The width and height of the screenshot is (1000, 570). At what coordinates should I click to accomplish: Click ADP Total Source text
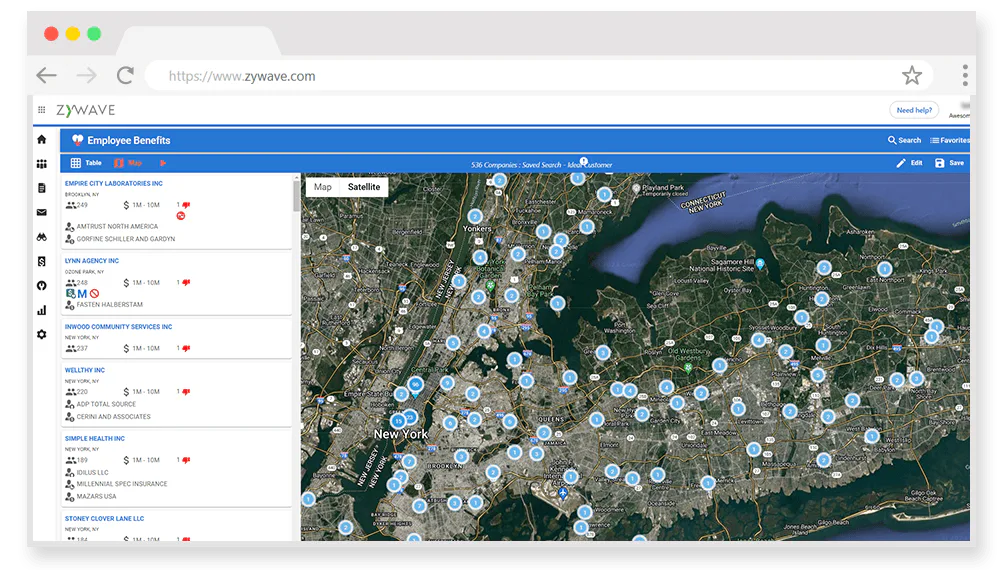tap(107, 404)
